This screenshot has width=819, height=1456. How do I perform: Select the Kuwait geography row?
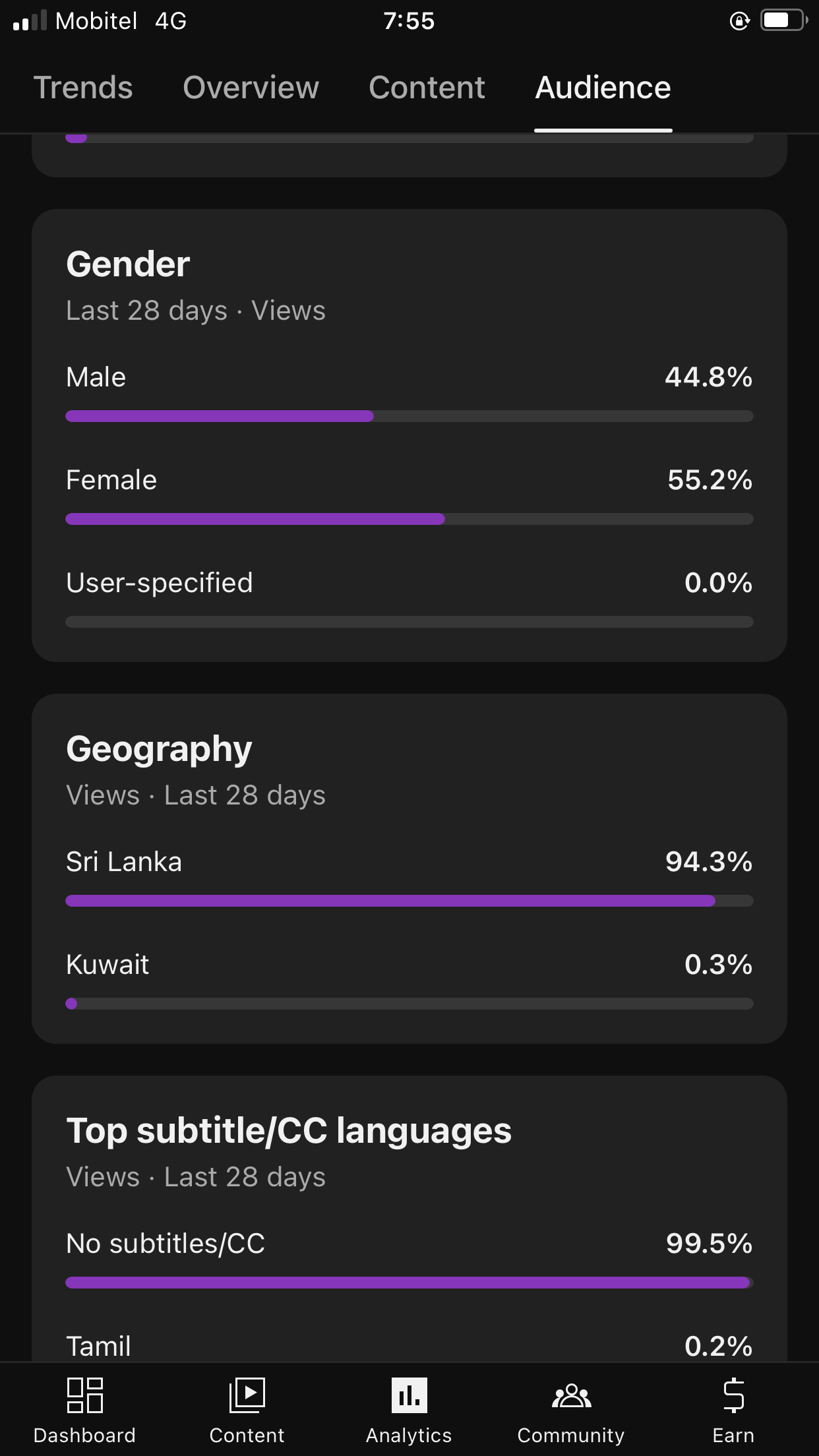click(x=409, y=965)
